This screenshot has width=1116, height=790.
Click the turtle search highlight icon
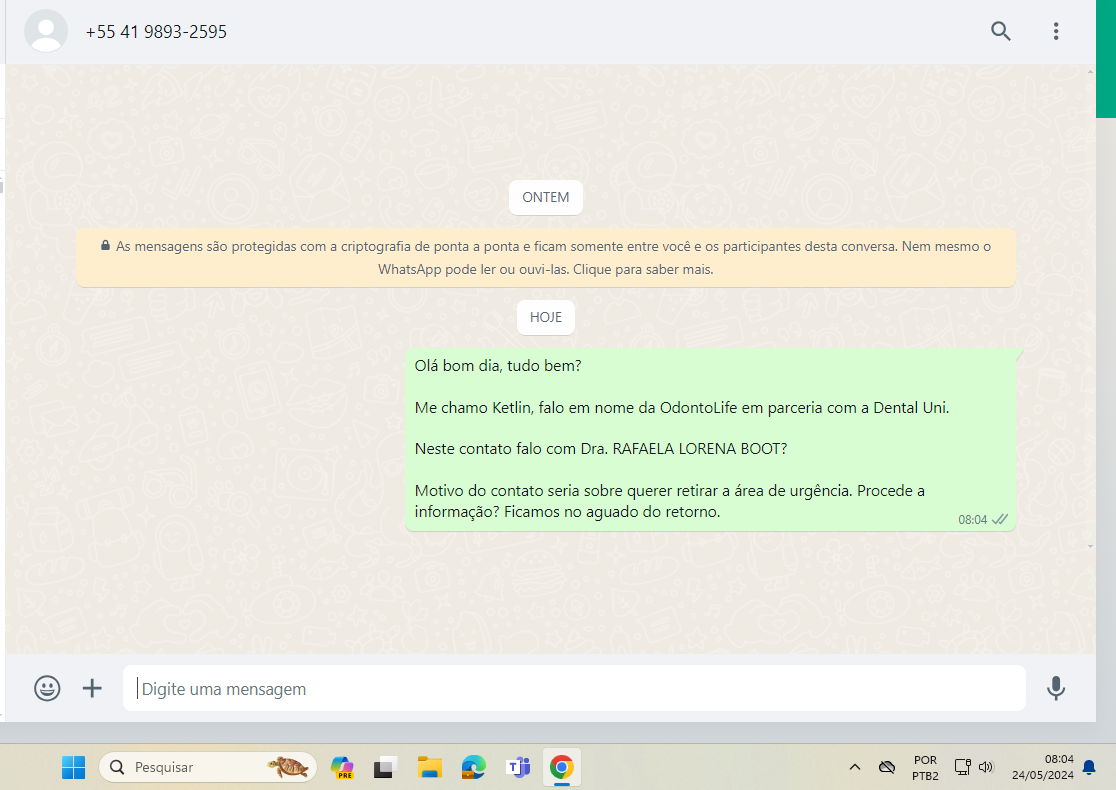(x=288, y=767)
